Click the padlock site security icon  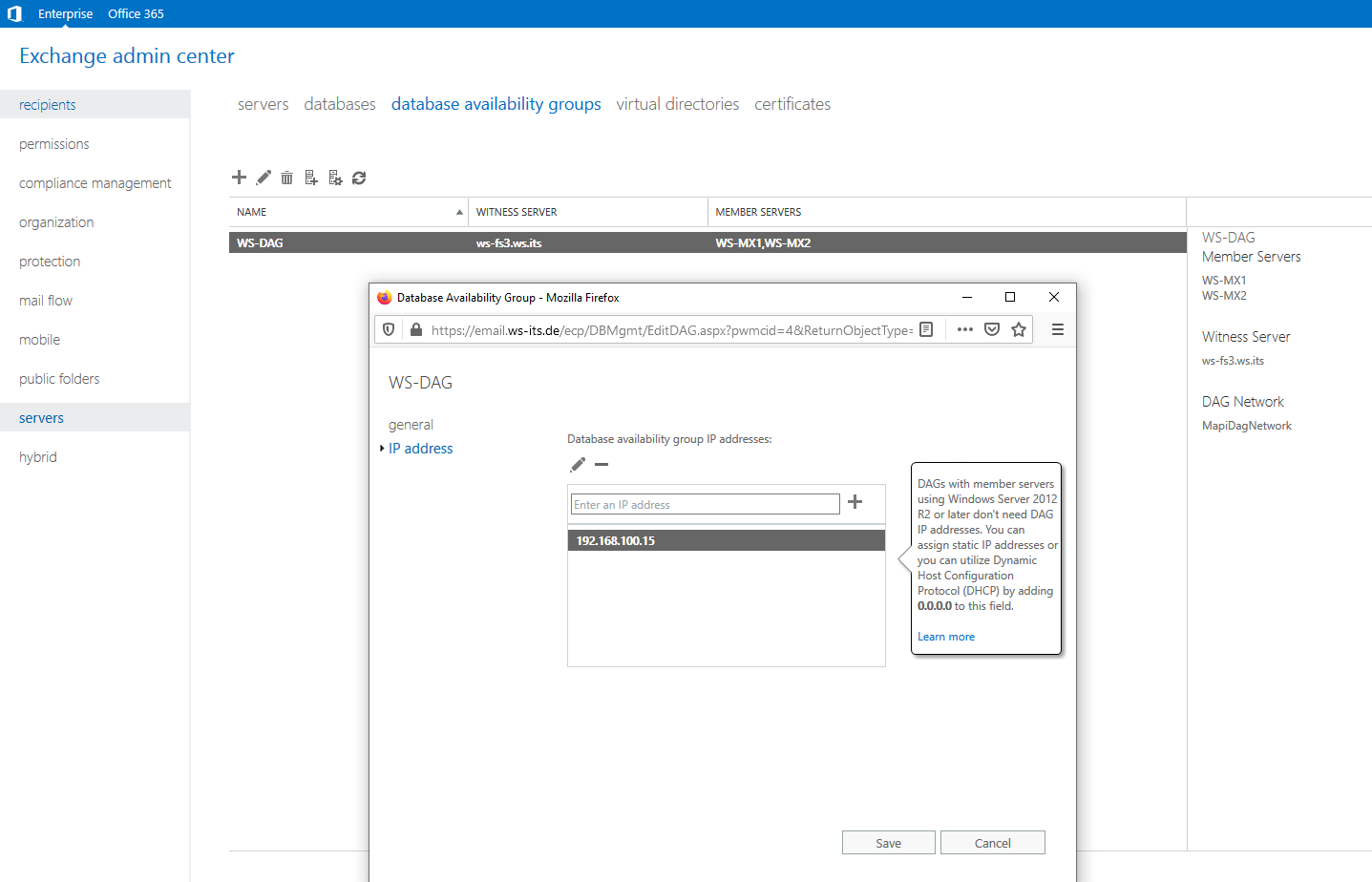[415, 329]
